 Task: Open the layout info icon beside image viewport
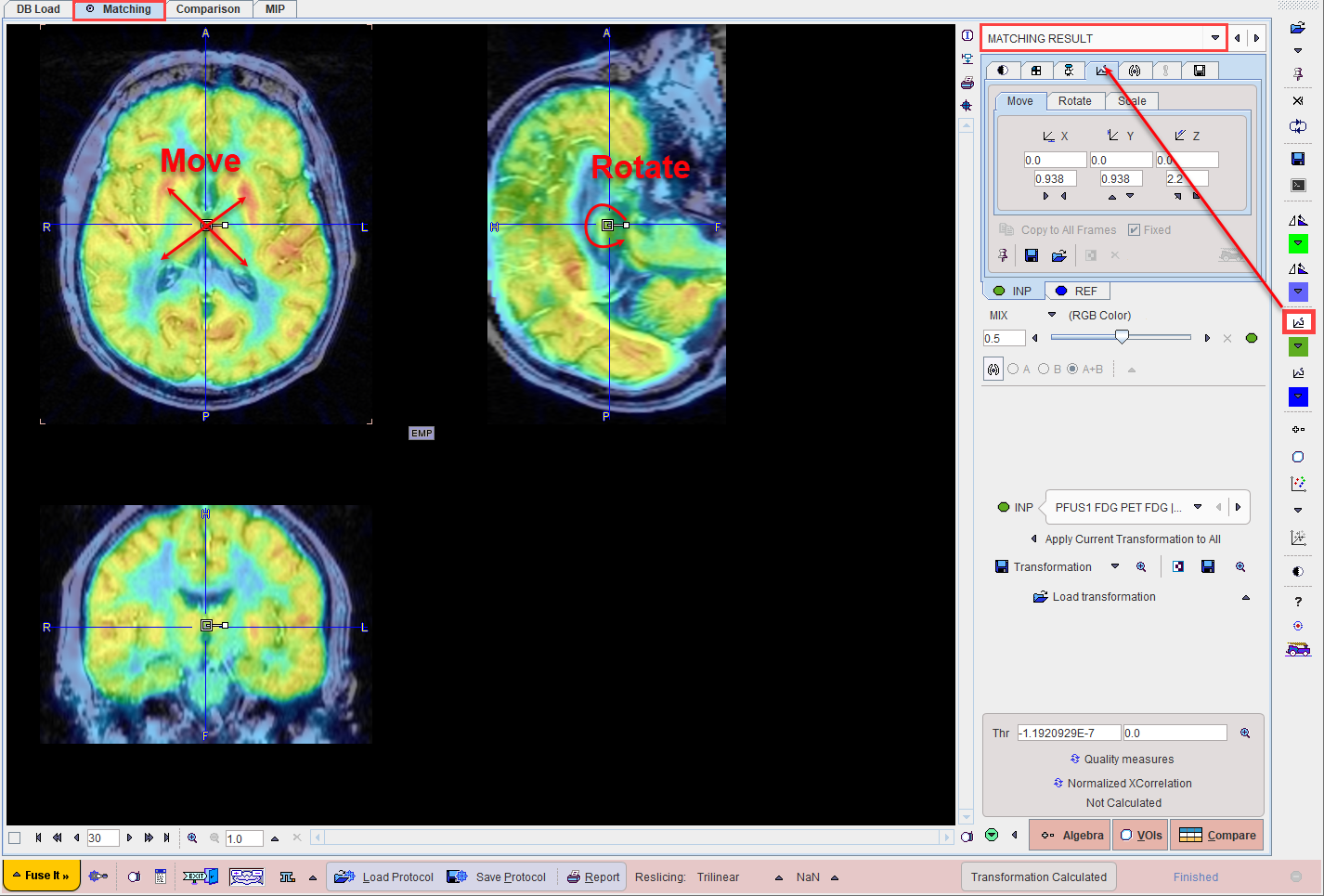pos(967,35)
